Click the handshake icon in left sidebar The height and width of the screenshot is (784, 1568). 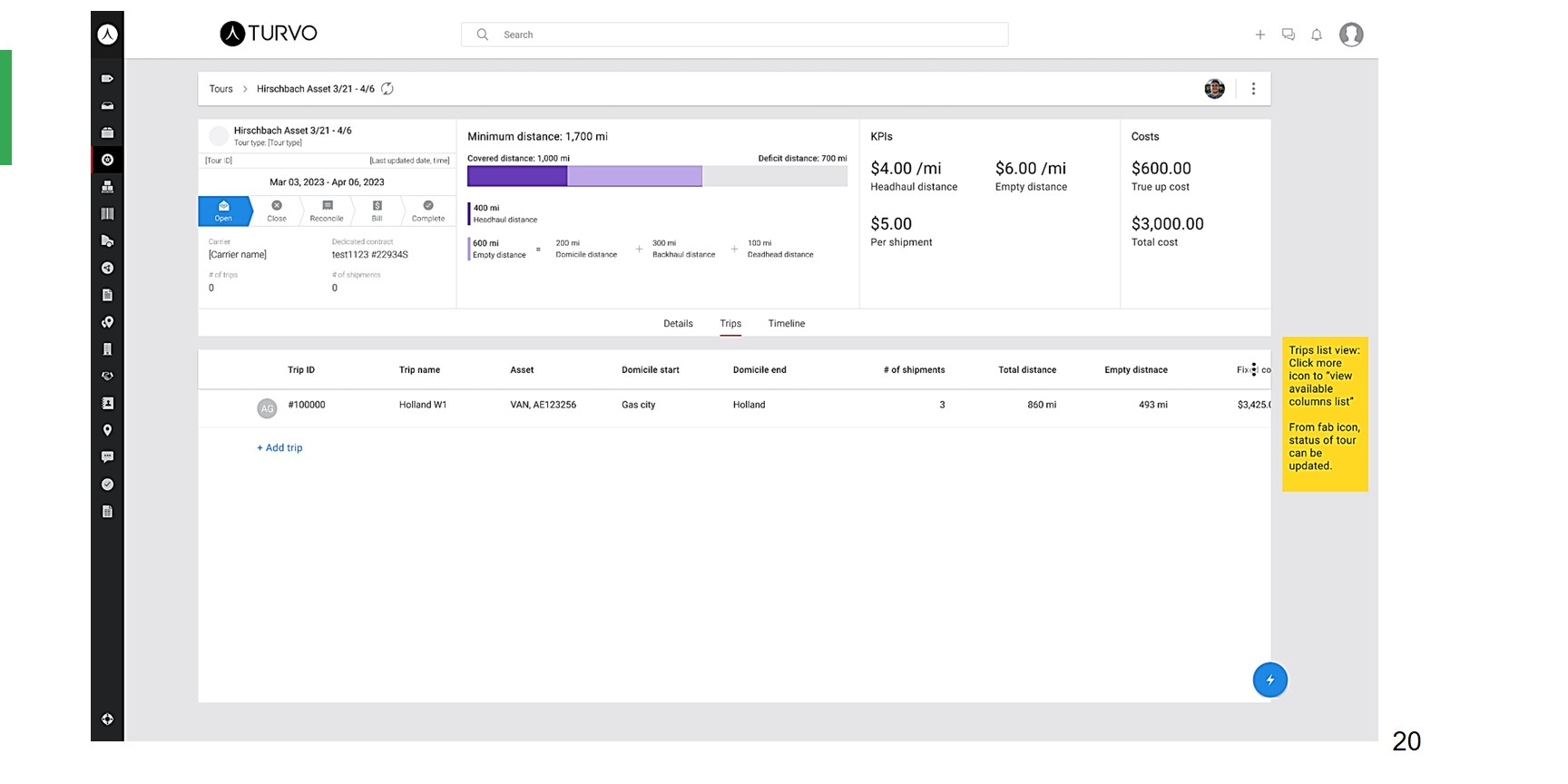click(107, 376)
